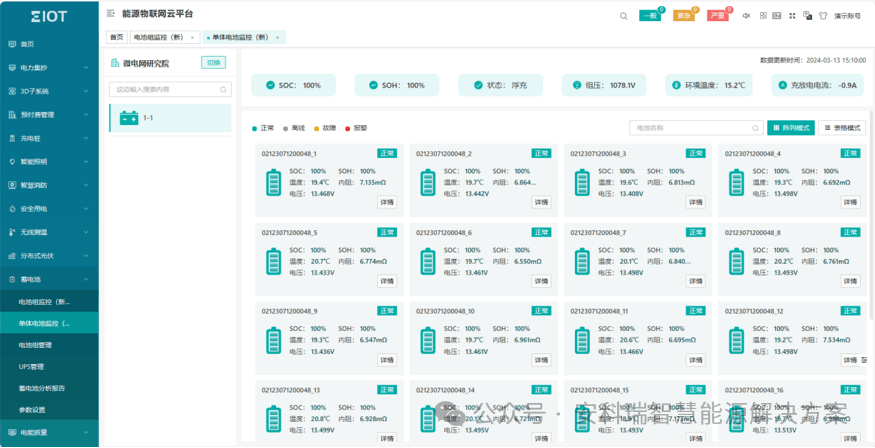Click the 这边输入搜索内容 search box
The width and height of the screenshot is (875, 448).
(170, 89)
